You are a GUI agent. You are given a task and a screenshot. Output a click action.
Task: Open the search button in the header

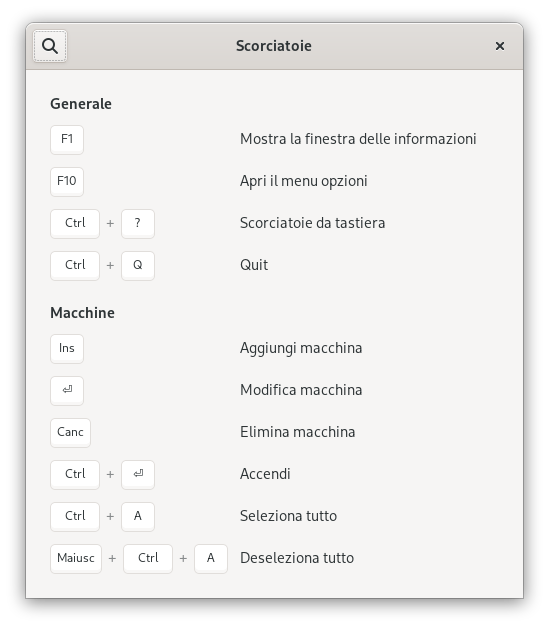click(x=50, y=46)
